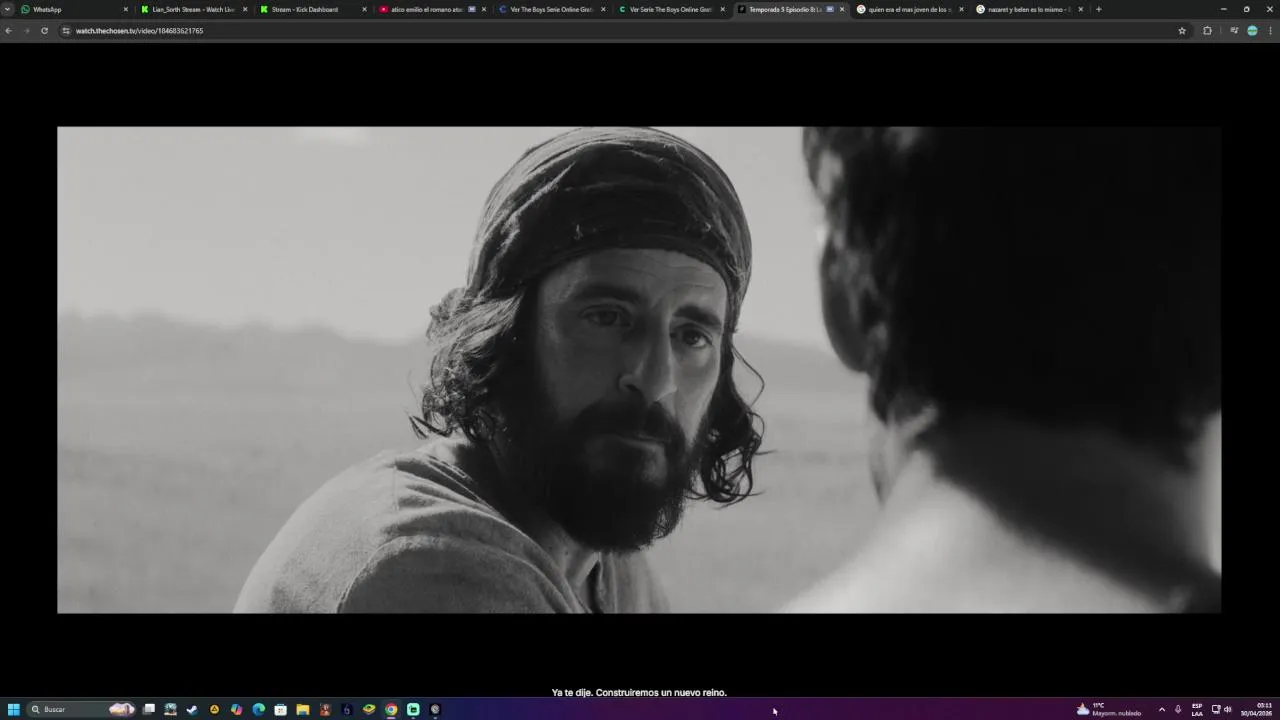Image resolution: width=1280 pixels, height=720 pixels.
Task: Mute the audio on the Temporada 5 tab
Action: click(x=830, y=9)
